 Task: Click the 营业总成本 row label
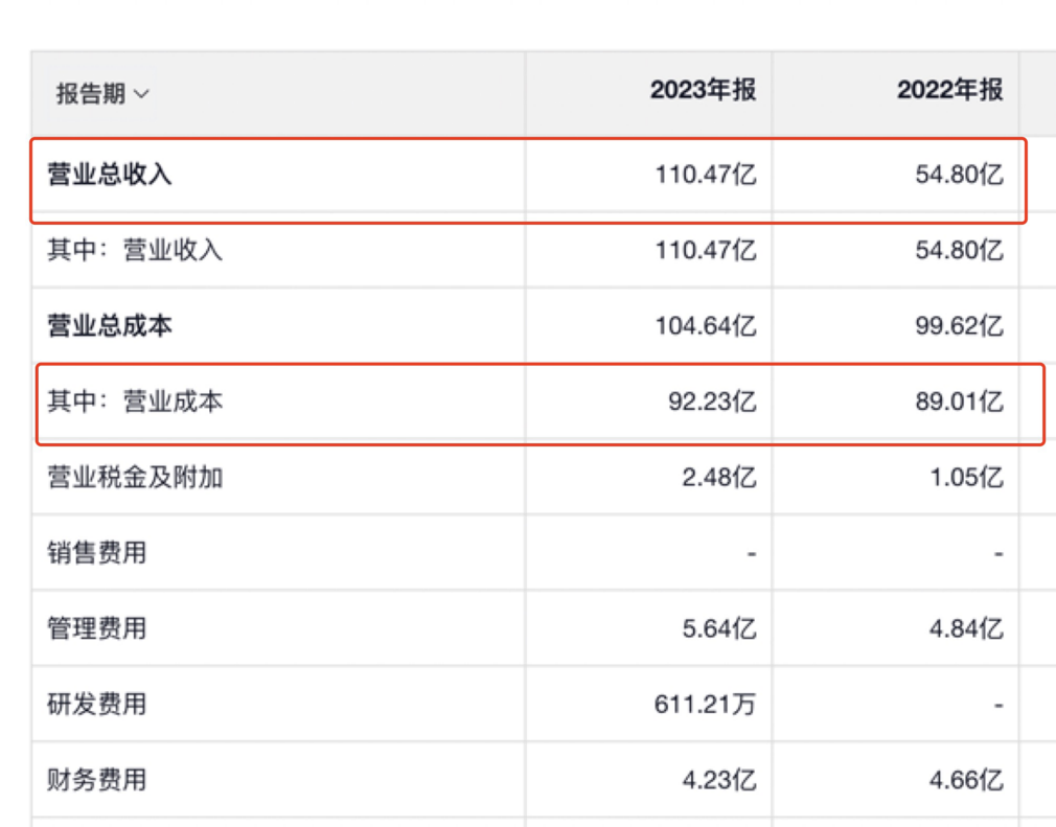(110, 326)
